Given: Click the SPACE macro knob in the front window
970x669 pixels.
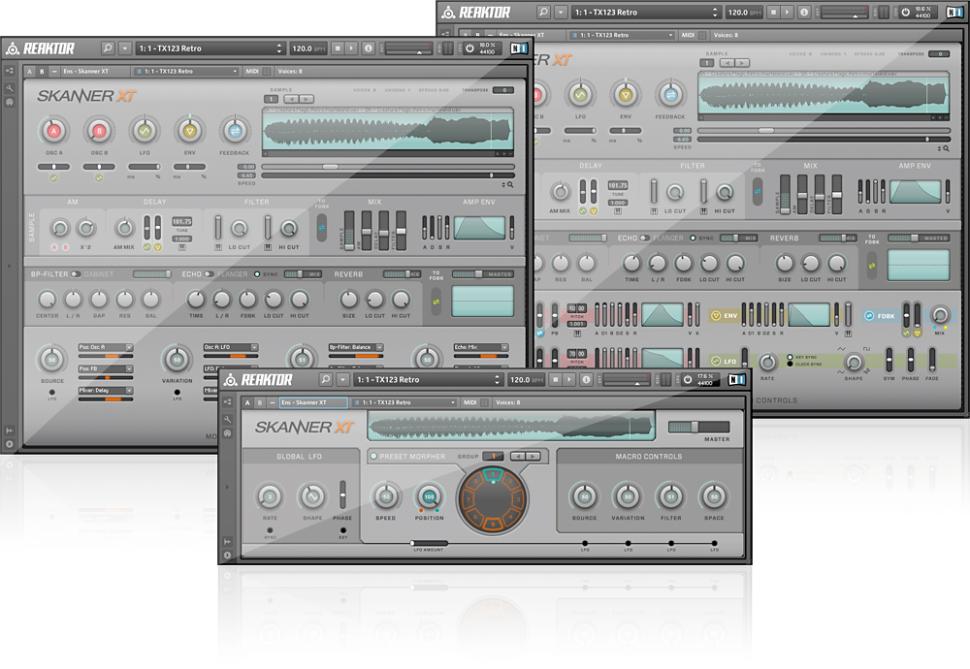Looking at the screenshot, I should click(x=713, y=496).
